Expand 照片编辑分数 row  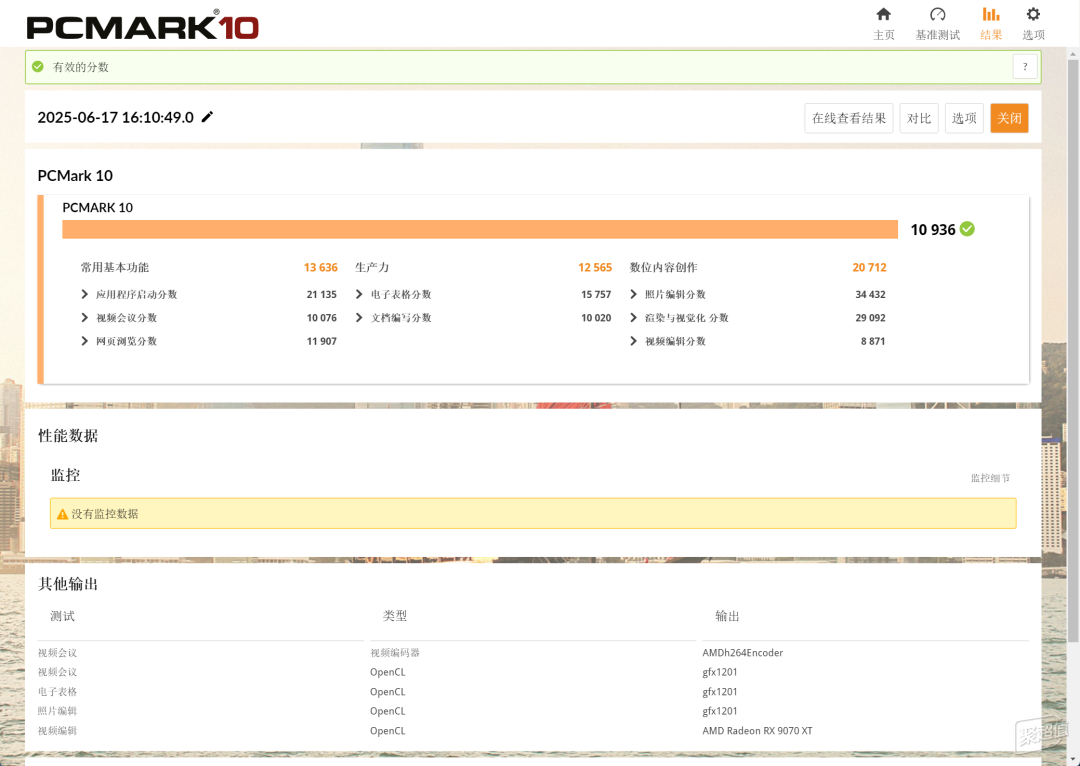tap(633, 294)
